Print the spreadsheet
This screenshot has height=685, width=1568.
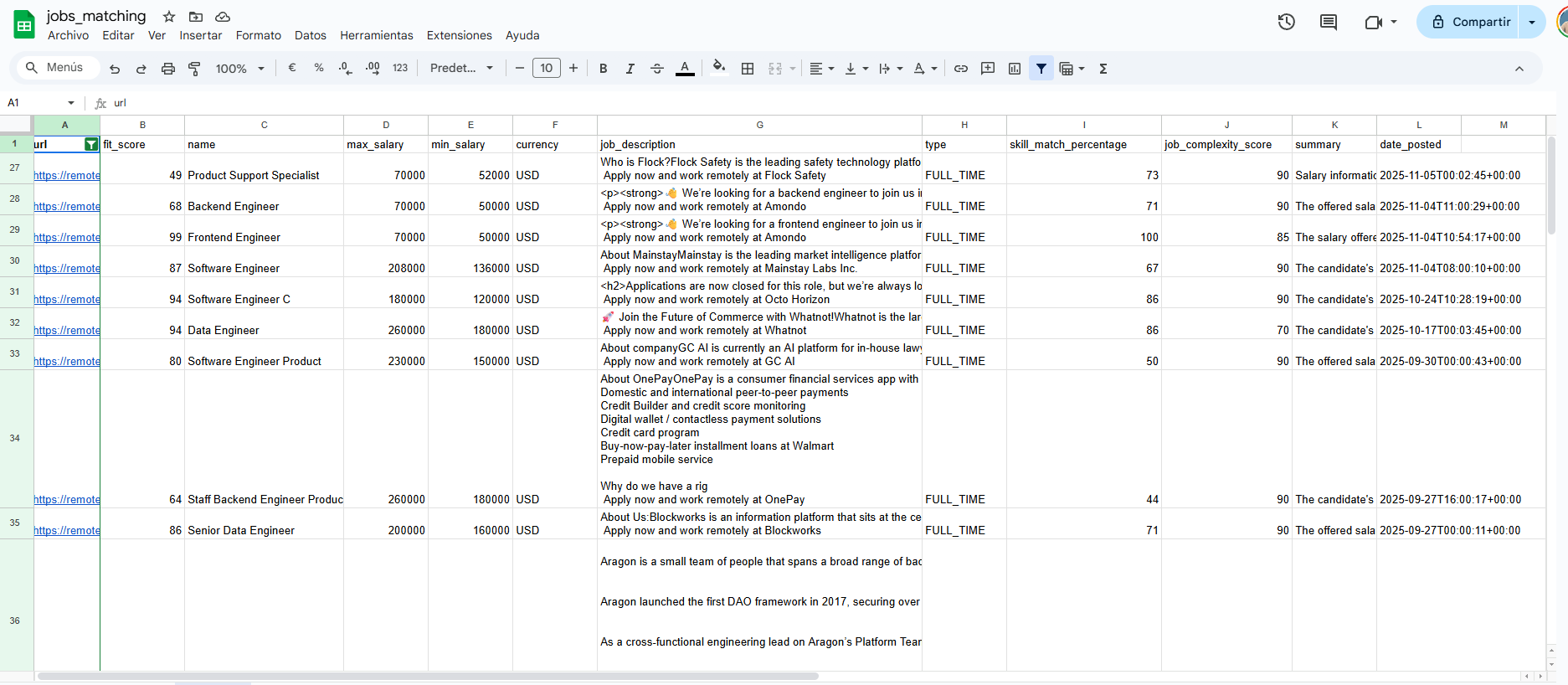[168, 69]
